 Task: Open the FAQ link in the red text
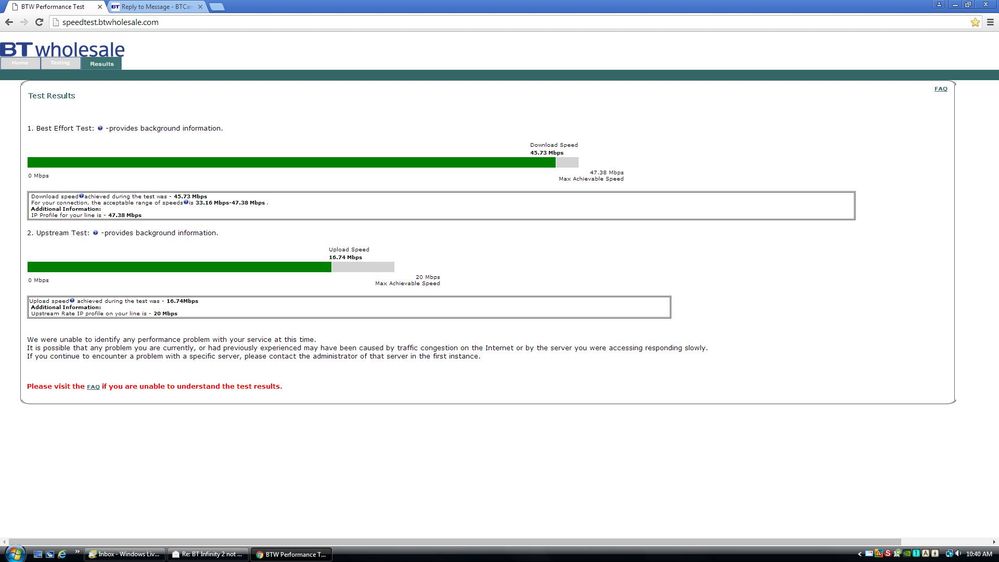[93, 387]
